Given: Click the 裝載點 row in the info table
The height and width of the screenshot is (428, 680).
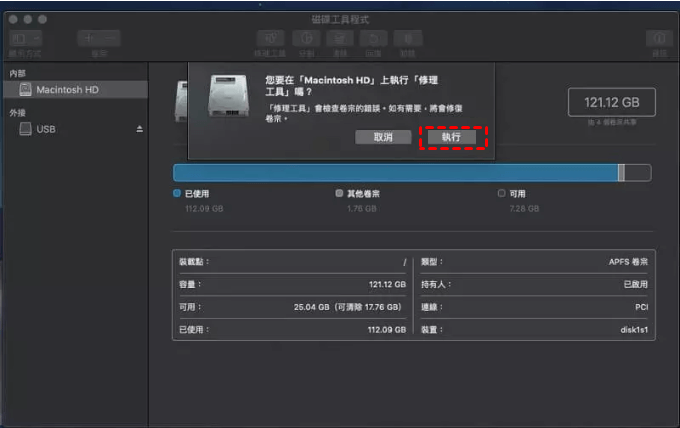Looking at the screenshot, I should point(293,262).
